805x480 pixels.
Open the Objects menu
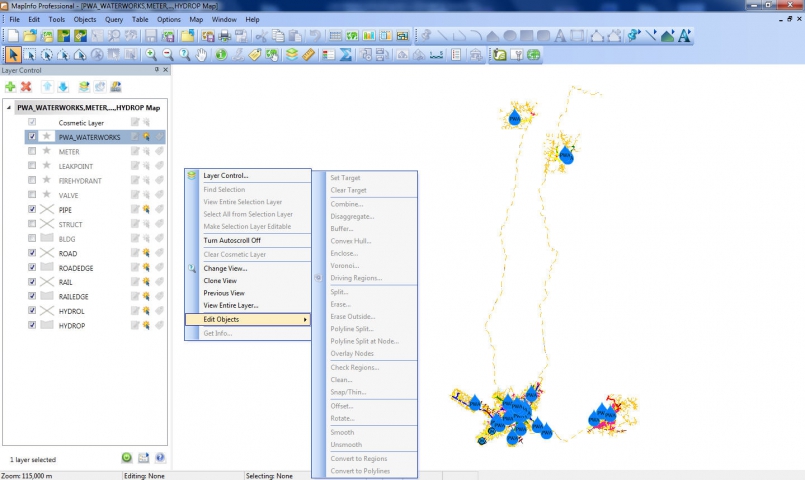(x=85, y=20)
